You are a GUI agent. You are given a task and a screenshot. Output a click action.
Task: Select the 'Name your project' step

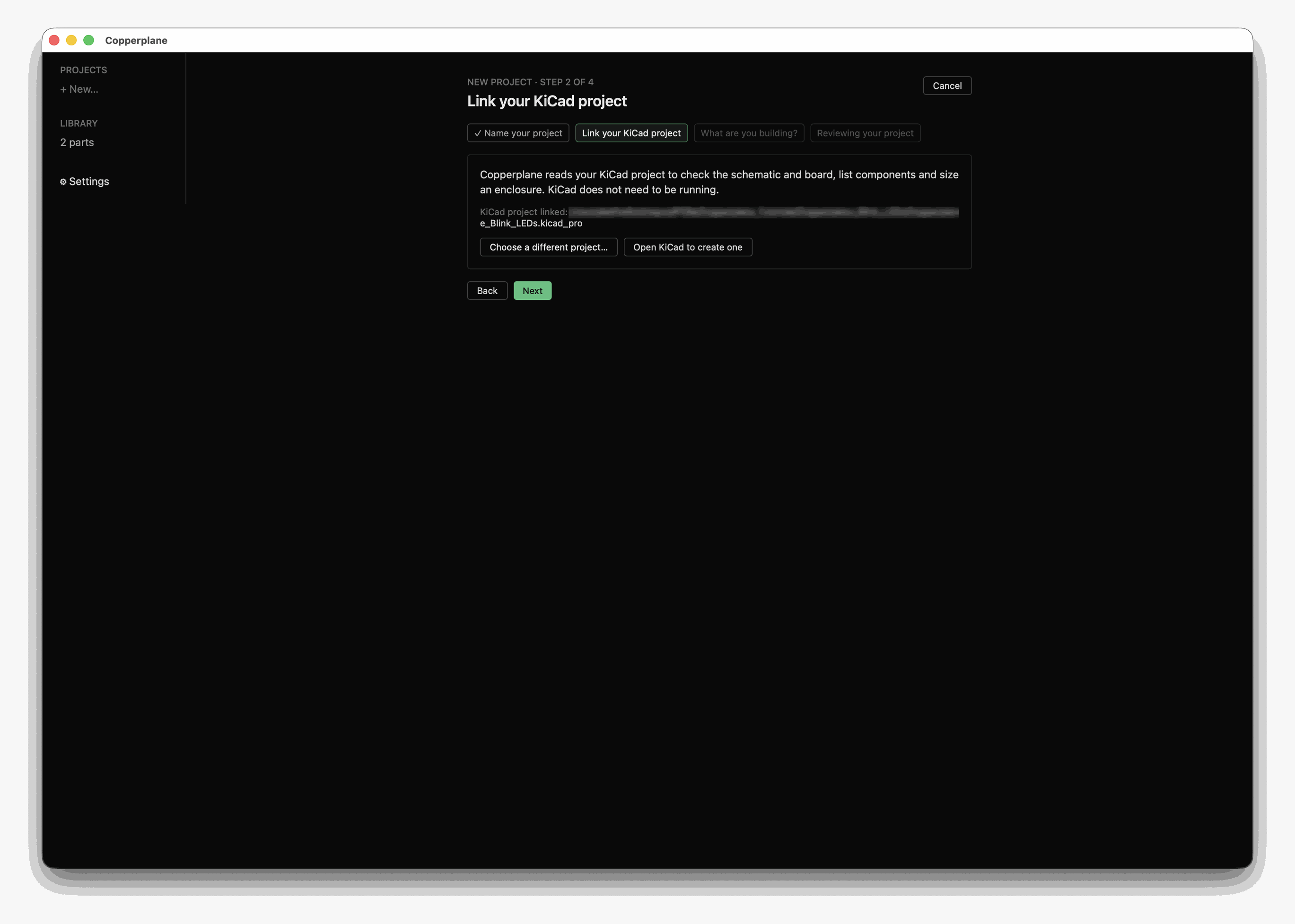pyautogui.click(x=518, y=133)
